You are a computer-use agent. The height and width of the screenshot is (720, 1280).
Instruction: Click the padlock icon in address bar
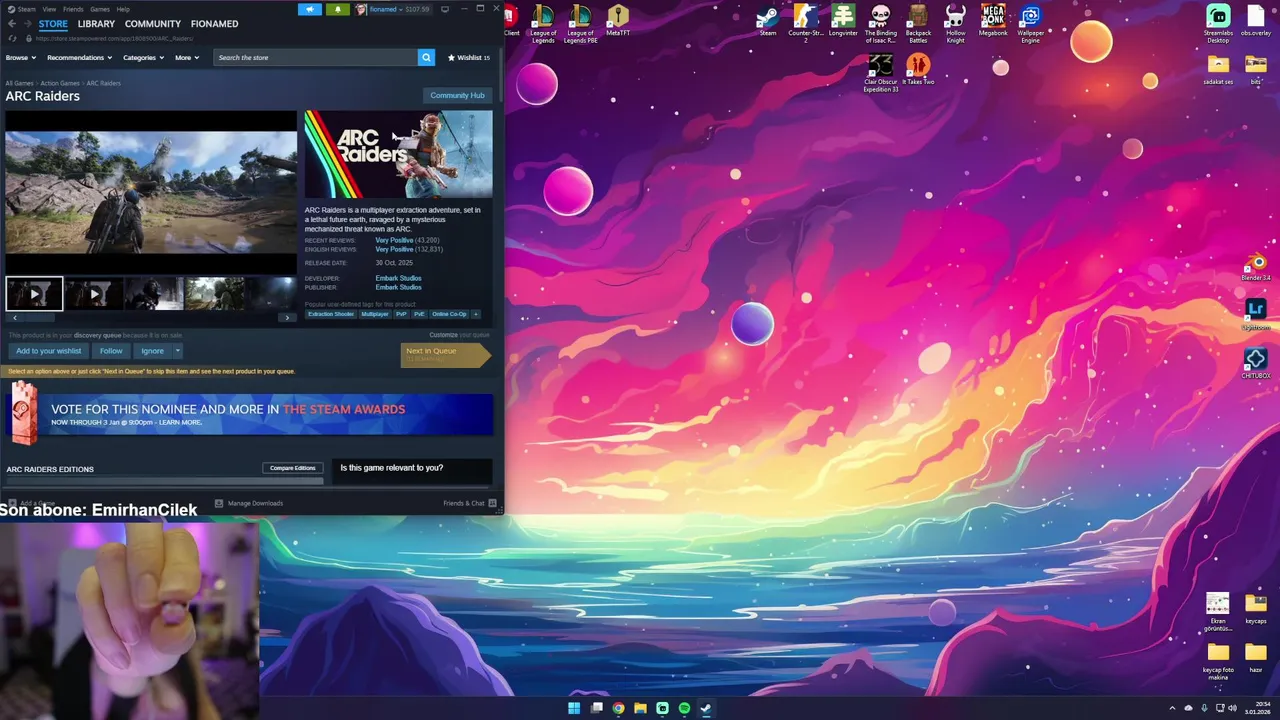tap(29, 38)
